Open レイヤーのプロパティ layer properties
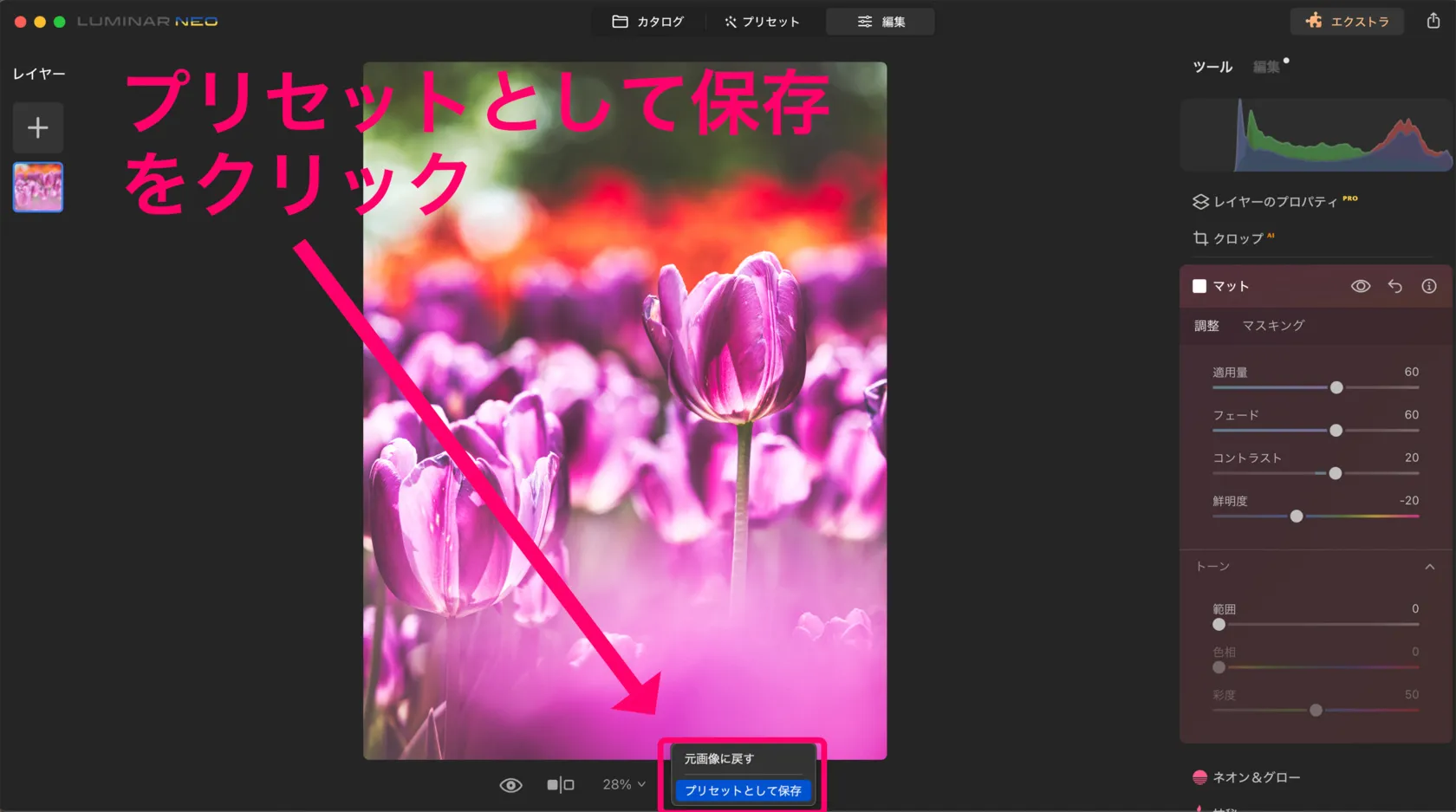 point(1275,202)
